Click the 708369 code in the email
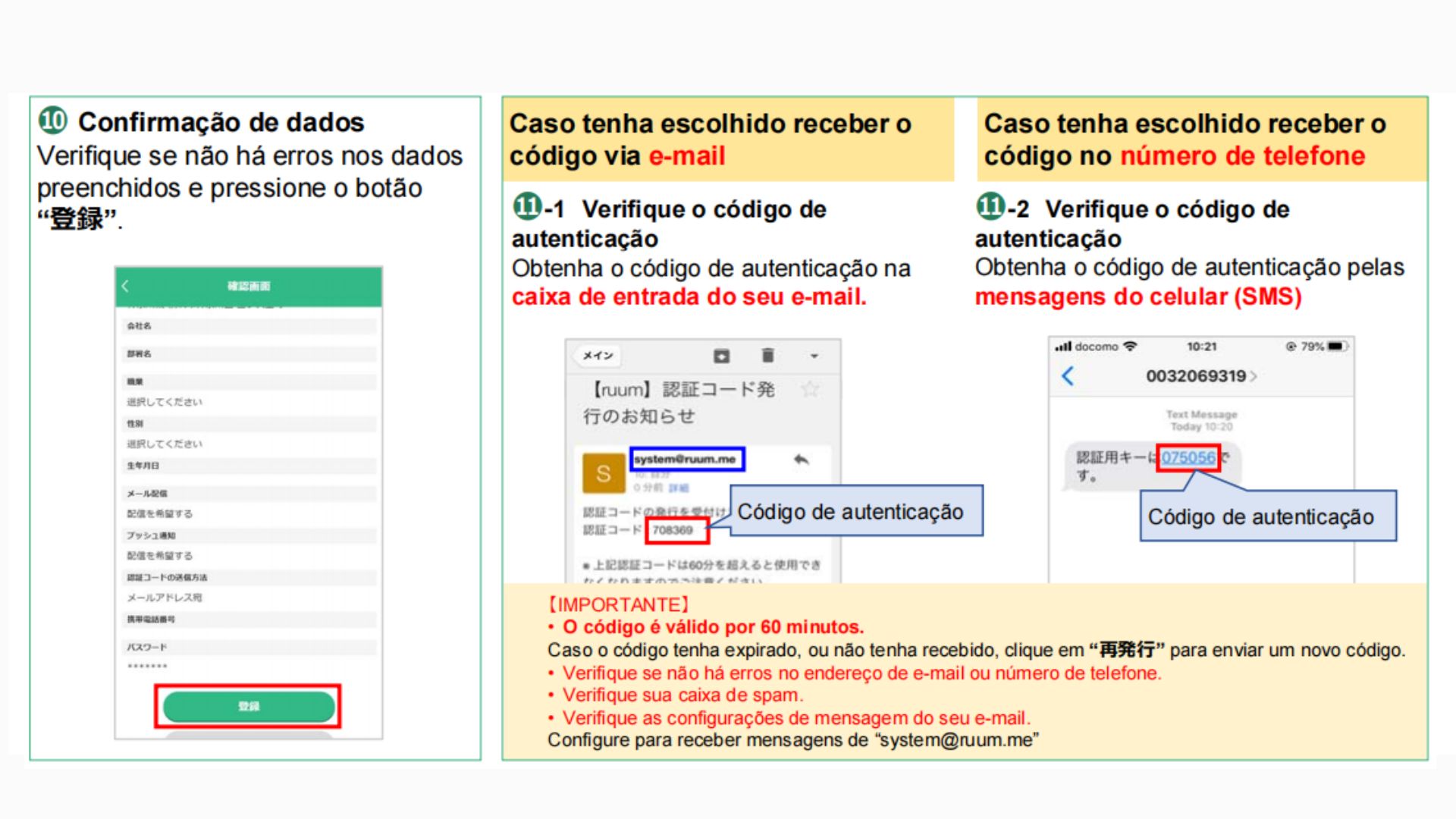 [673, 530]
